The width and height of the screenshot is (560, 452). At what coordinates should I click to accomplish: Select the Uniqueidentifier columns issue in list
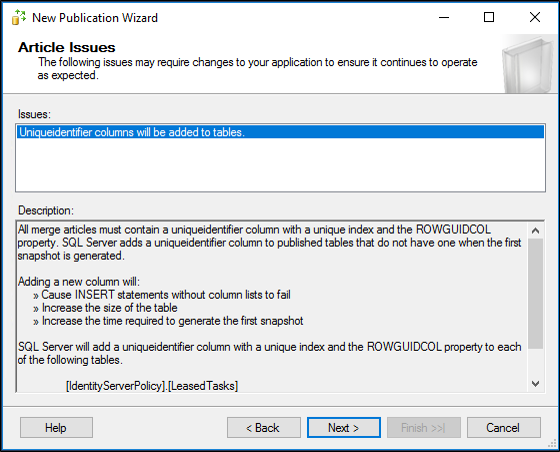click(x=280, y=132)
